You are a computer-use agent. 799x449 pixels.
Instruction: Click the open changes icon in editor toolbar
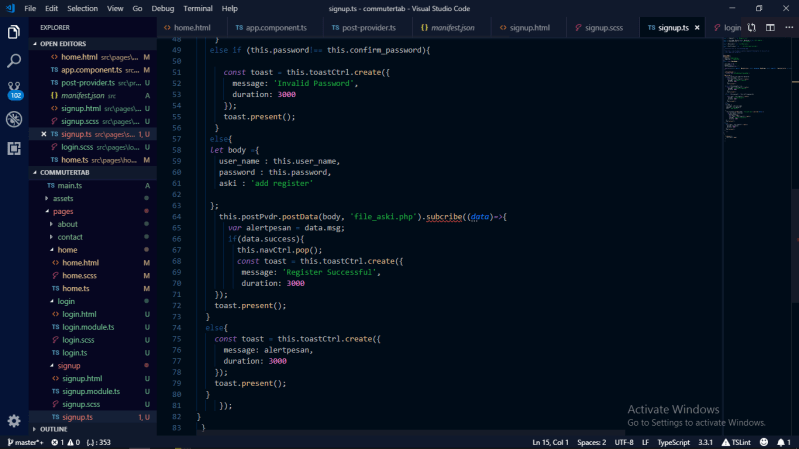click(x=752, y=28)
